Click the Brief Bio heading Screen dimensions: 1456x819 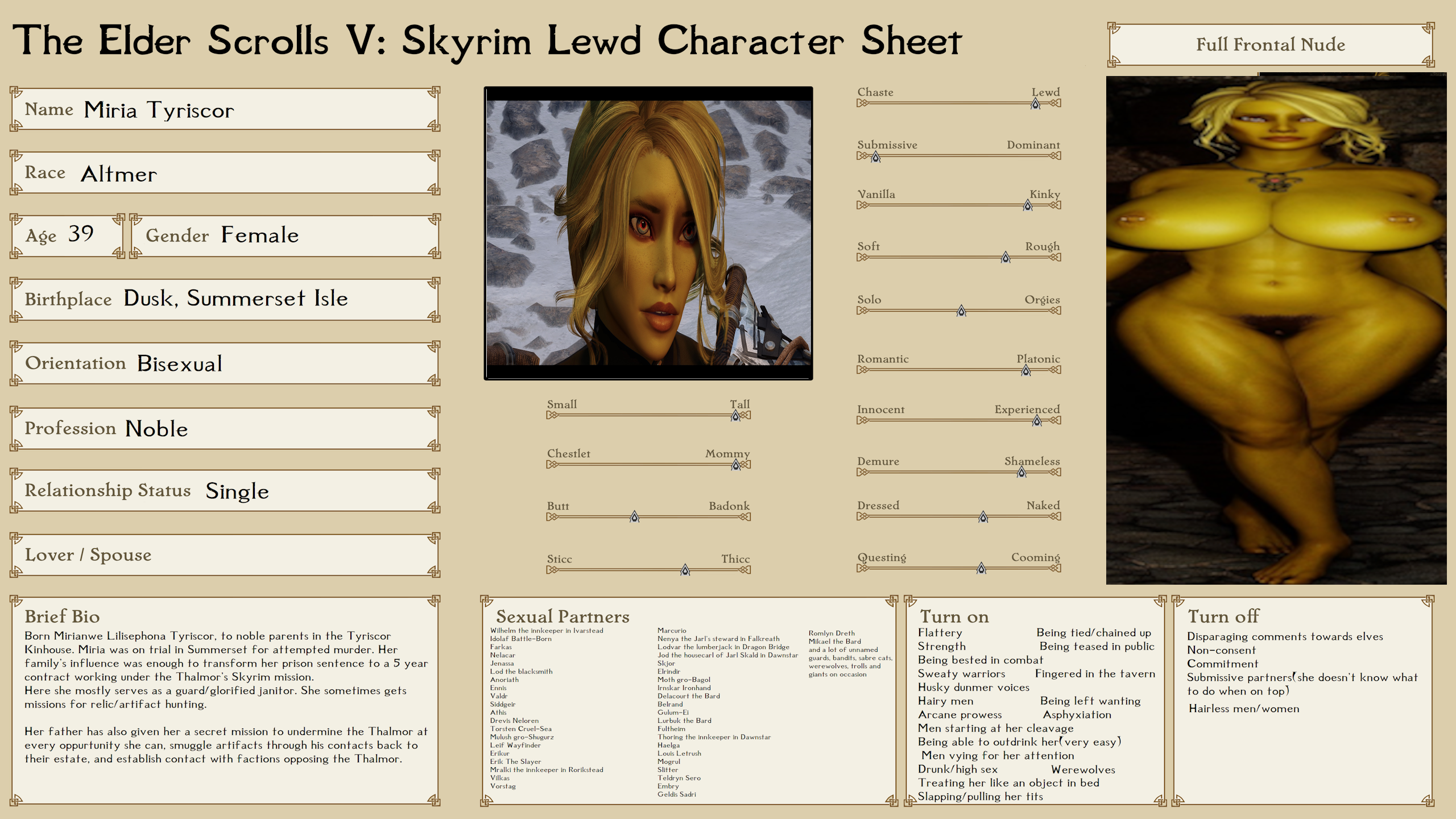62,617
